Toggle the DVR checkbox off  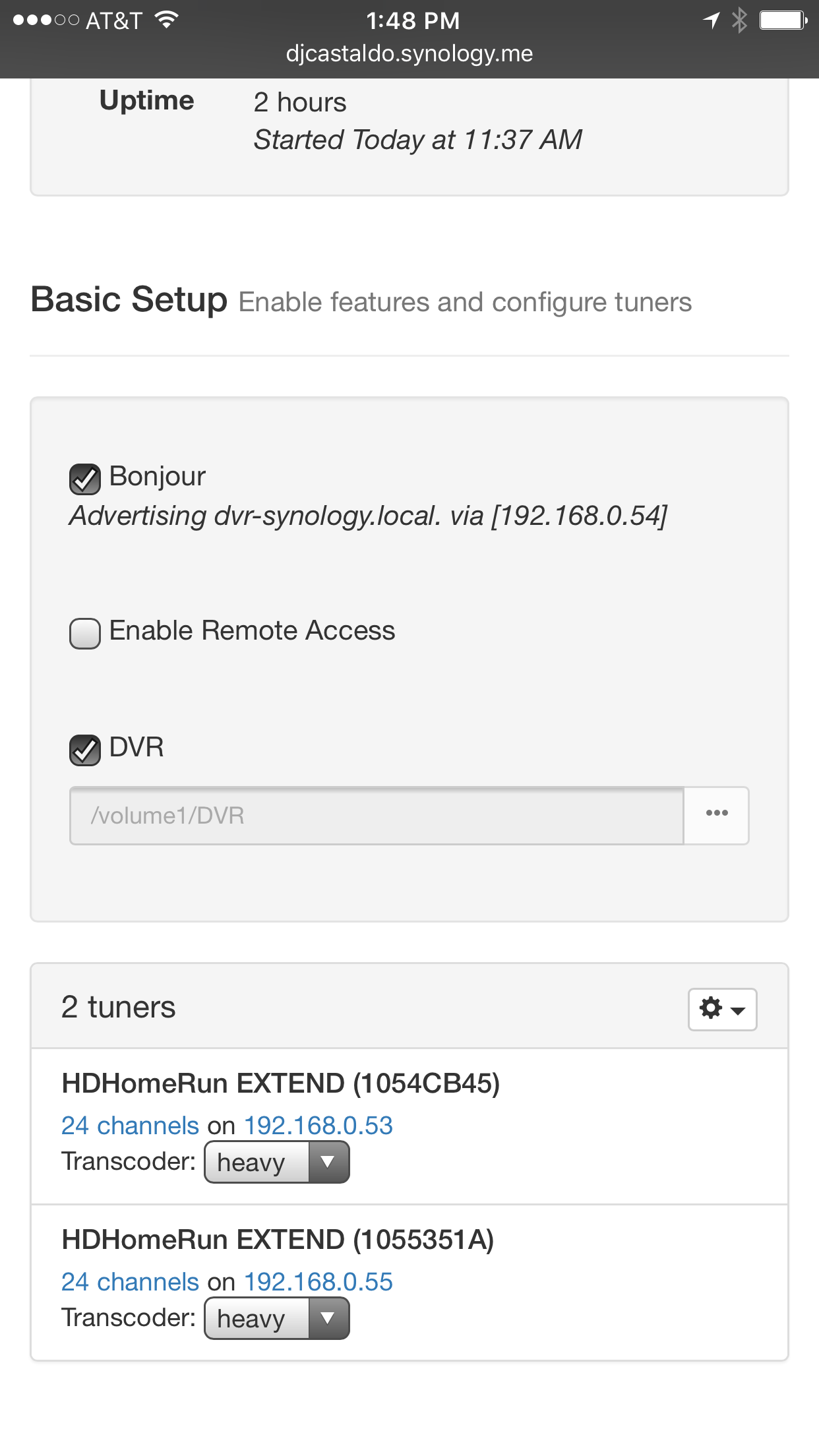pyautogui.click(x=85, y=750)
